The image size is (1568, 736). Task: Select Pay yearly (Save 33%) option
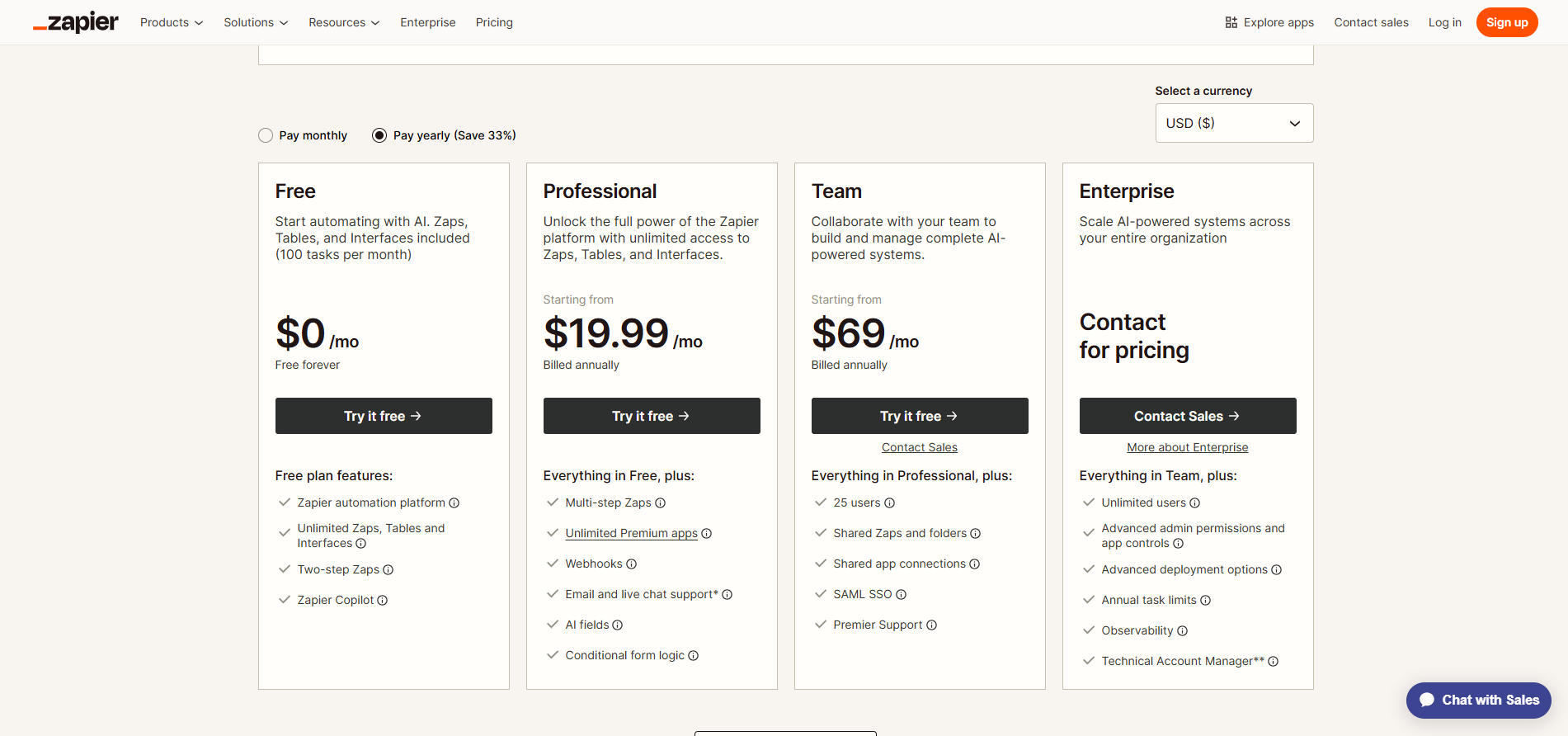(379, 135)
